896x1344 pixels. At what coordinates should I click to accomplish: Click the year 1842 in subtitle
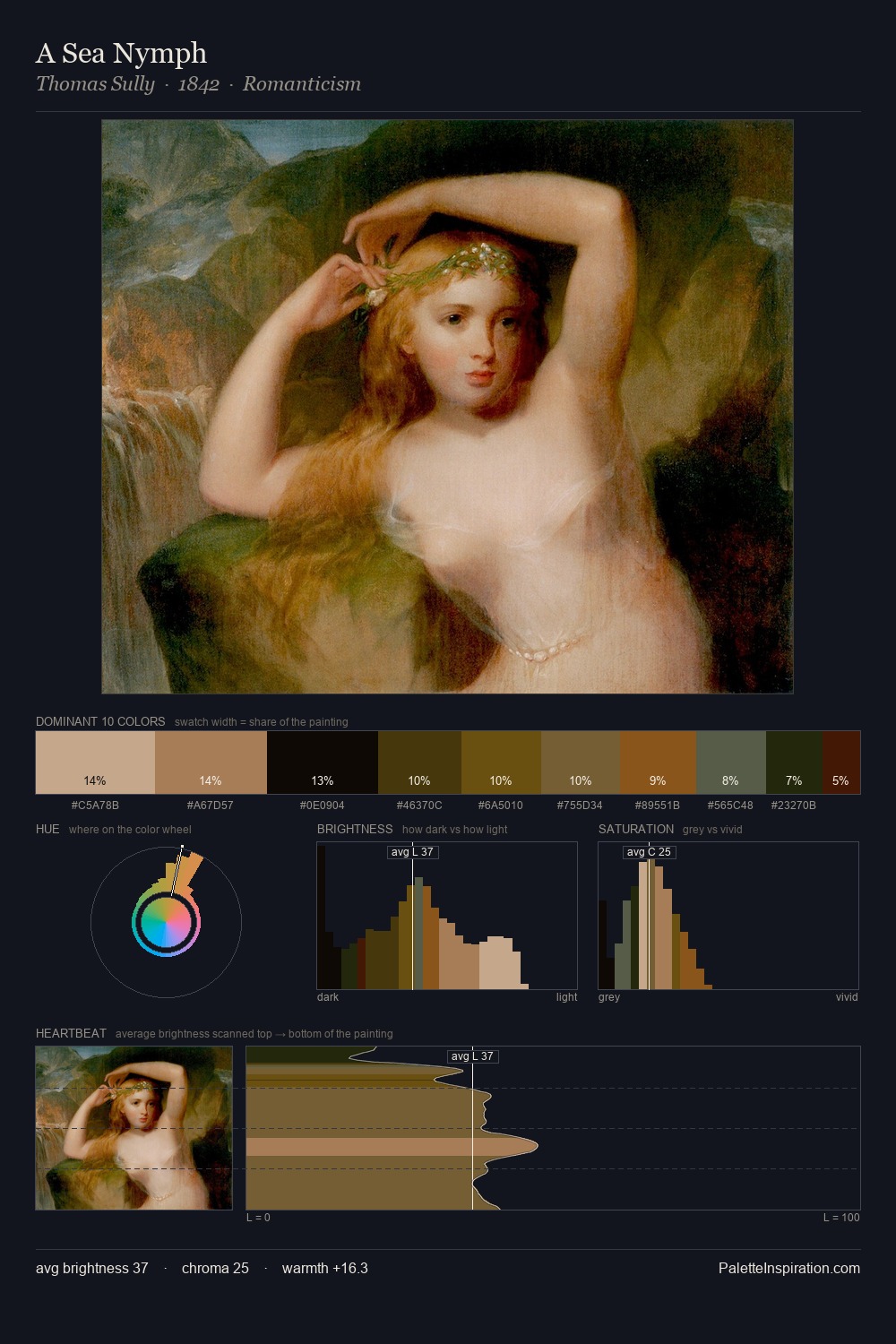[x=199, y=84]
